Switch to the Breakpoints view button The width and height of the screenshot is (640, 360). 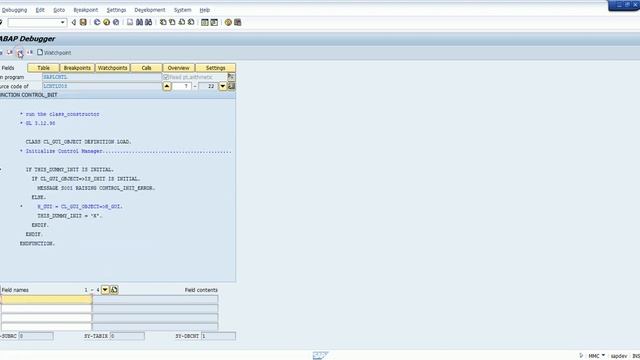point(77,68)
